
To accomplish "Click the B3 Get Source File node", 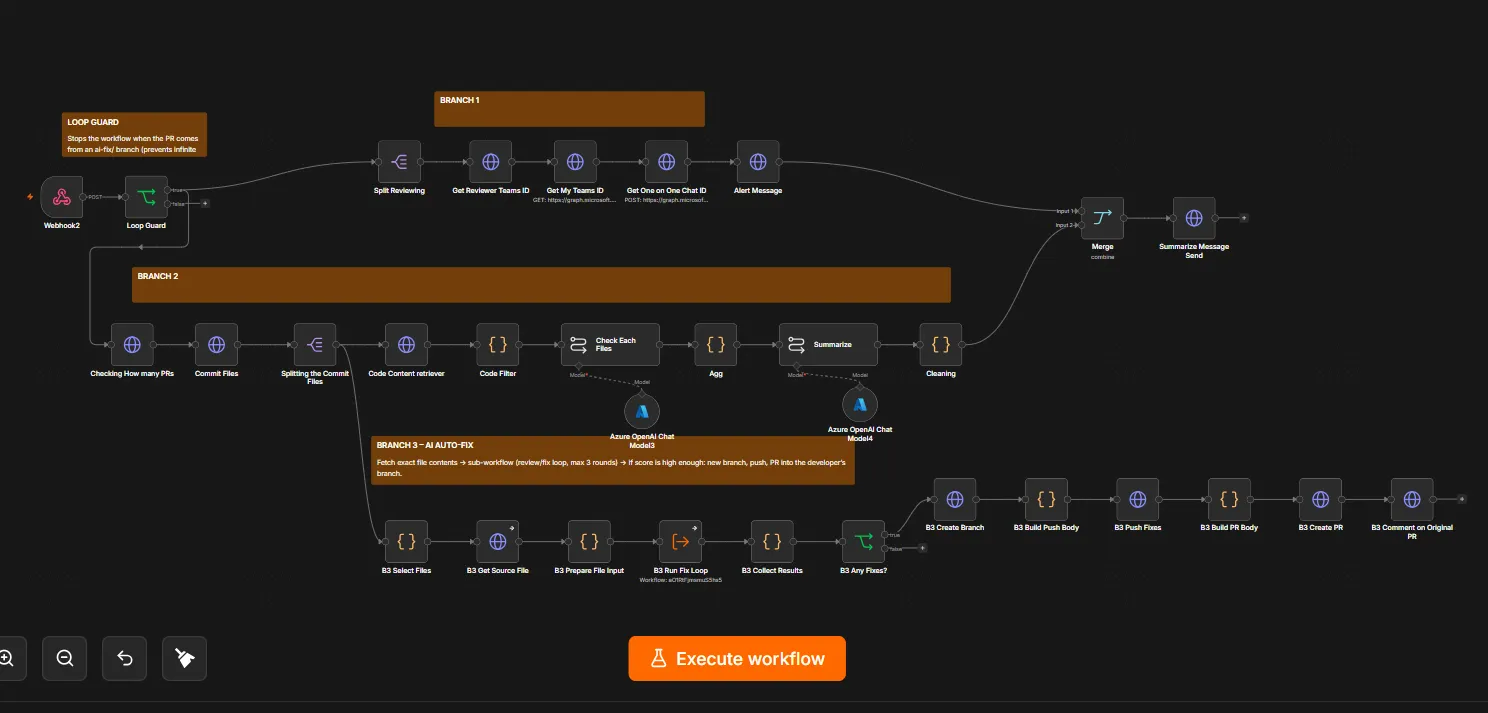I will point(498,542).
